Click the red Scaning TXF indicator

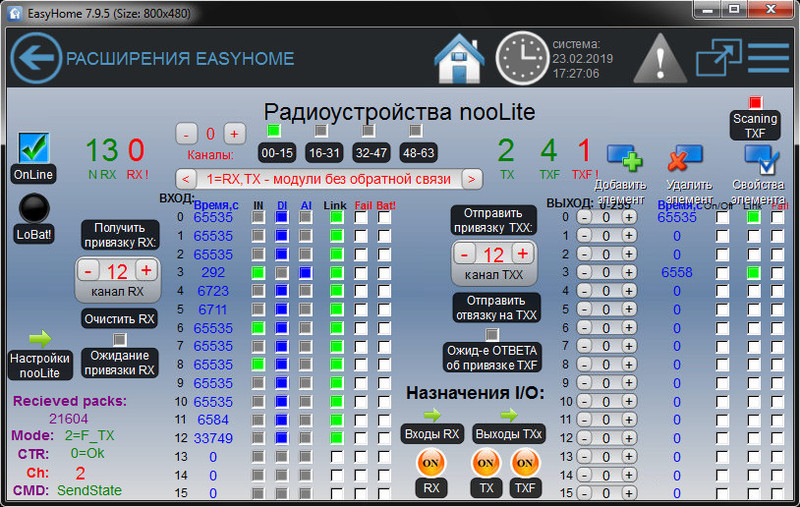[756, 103]
